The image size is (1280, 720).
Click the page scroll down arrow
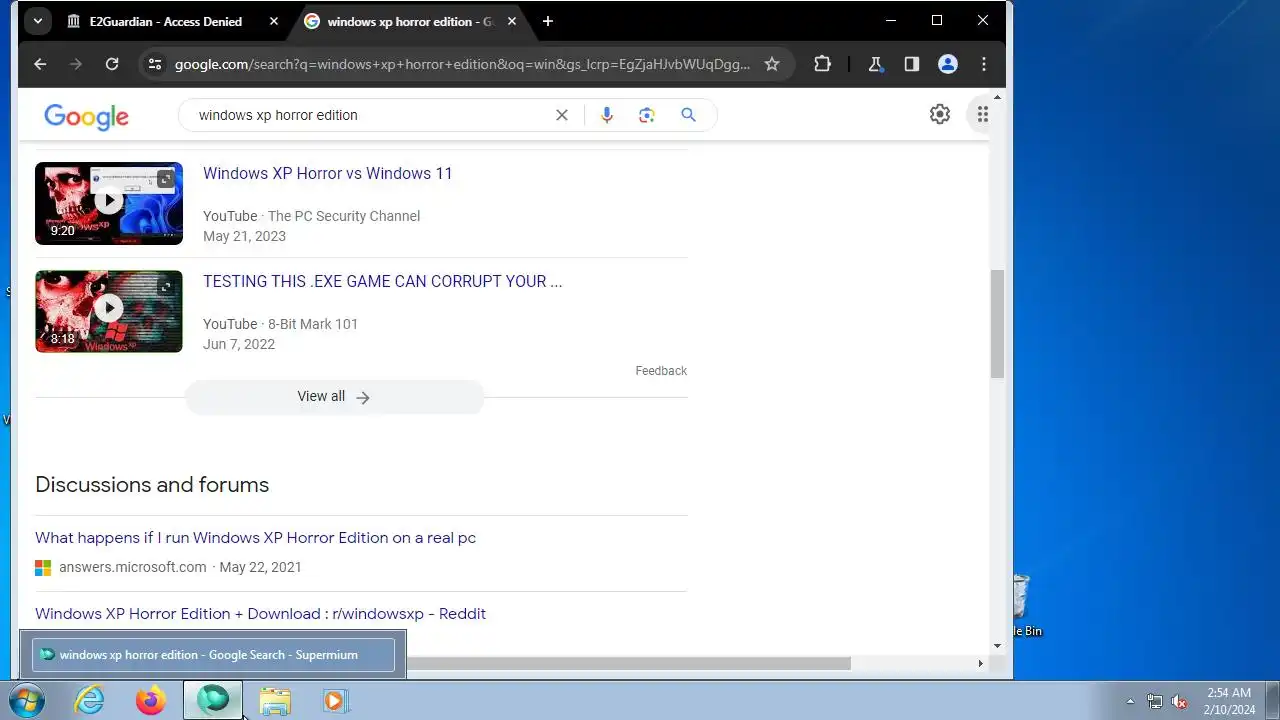[997, 646]
